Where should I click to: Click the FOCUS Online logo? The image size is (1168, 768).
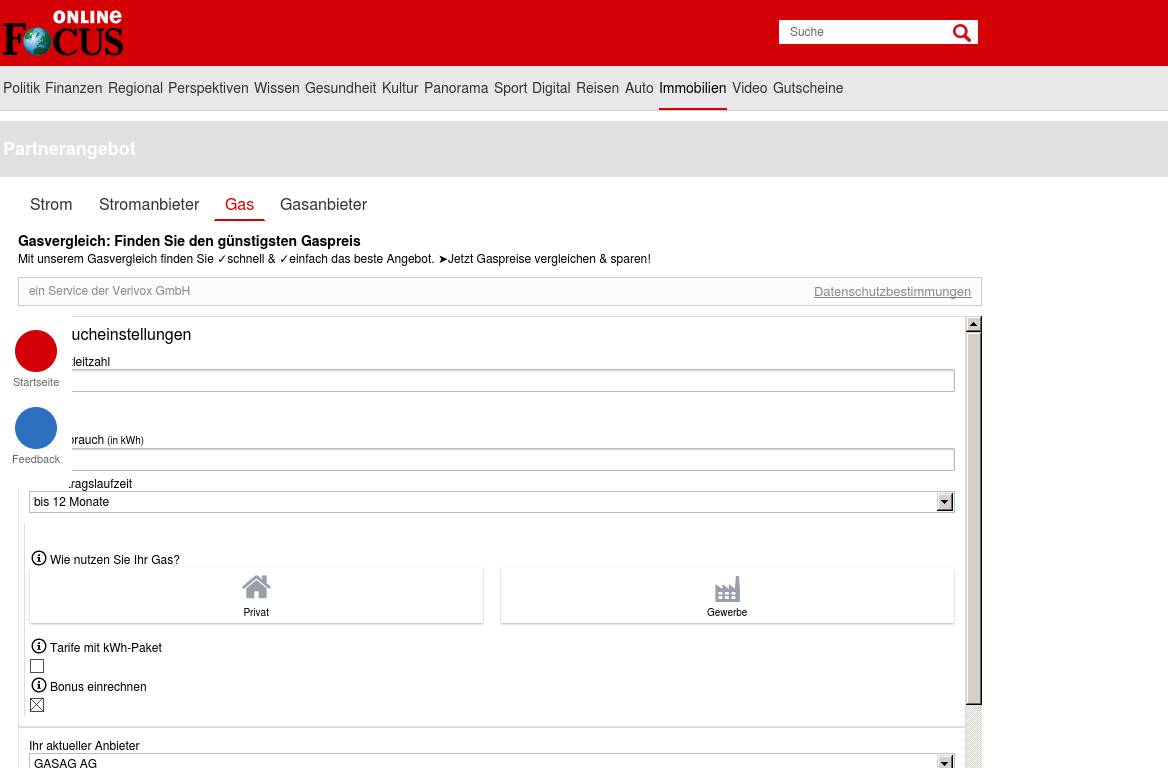click(62, 33)
